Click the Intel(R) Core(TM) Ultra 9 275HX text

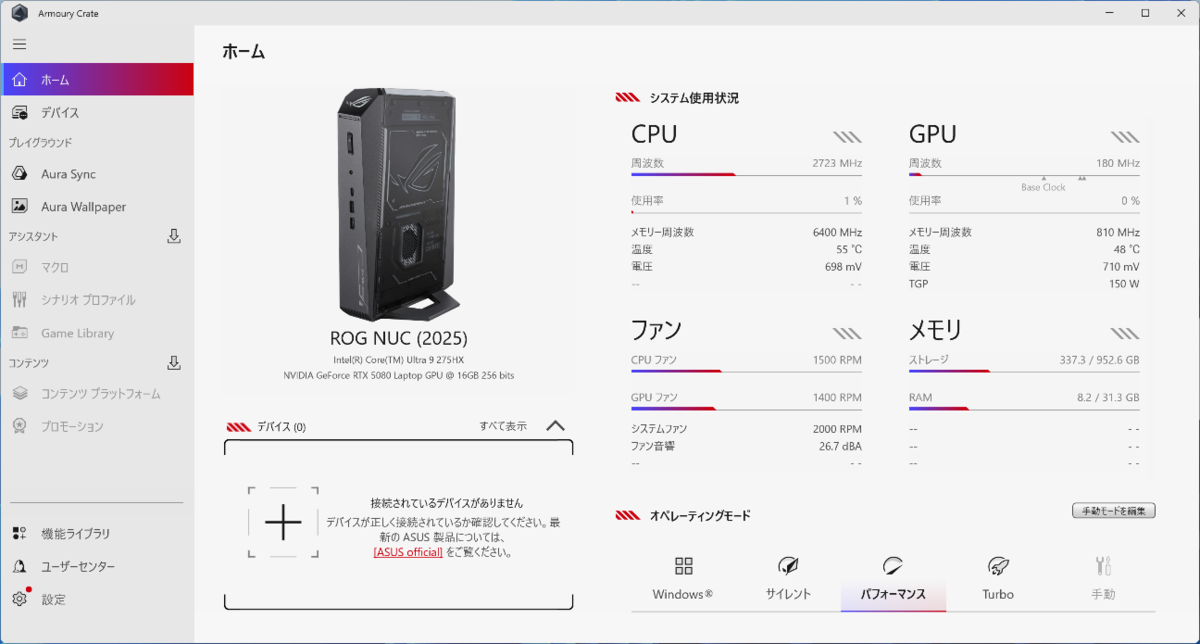[399, 358]
